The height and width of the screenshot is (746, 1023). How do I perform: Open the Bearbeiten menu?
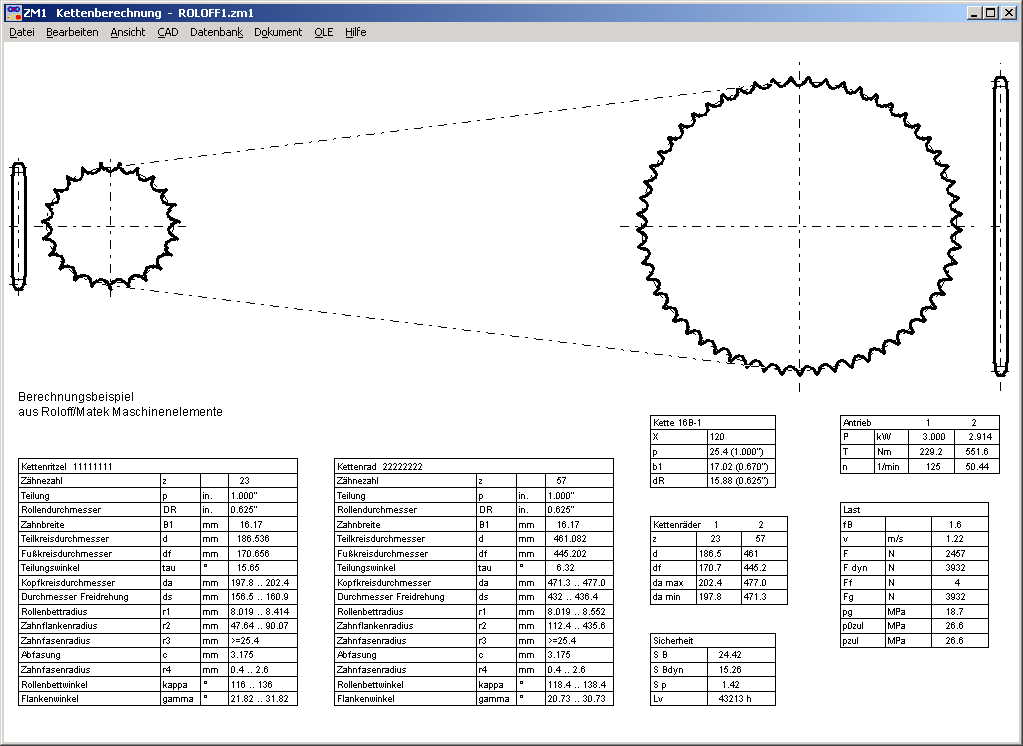pos(72,32)
